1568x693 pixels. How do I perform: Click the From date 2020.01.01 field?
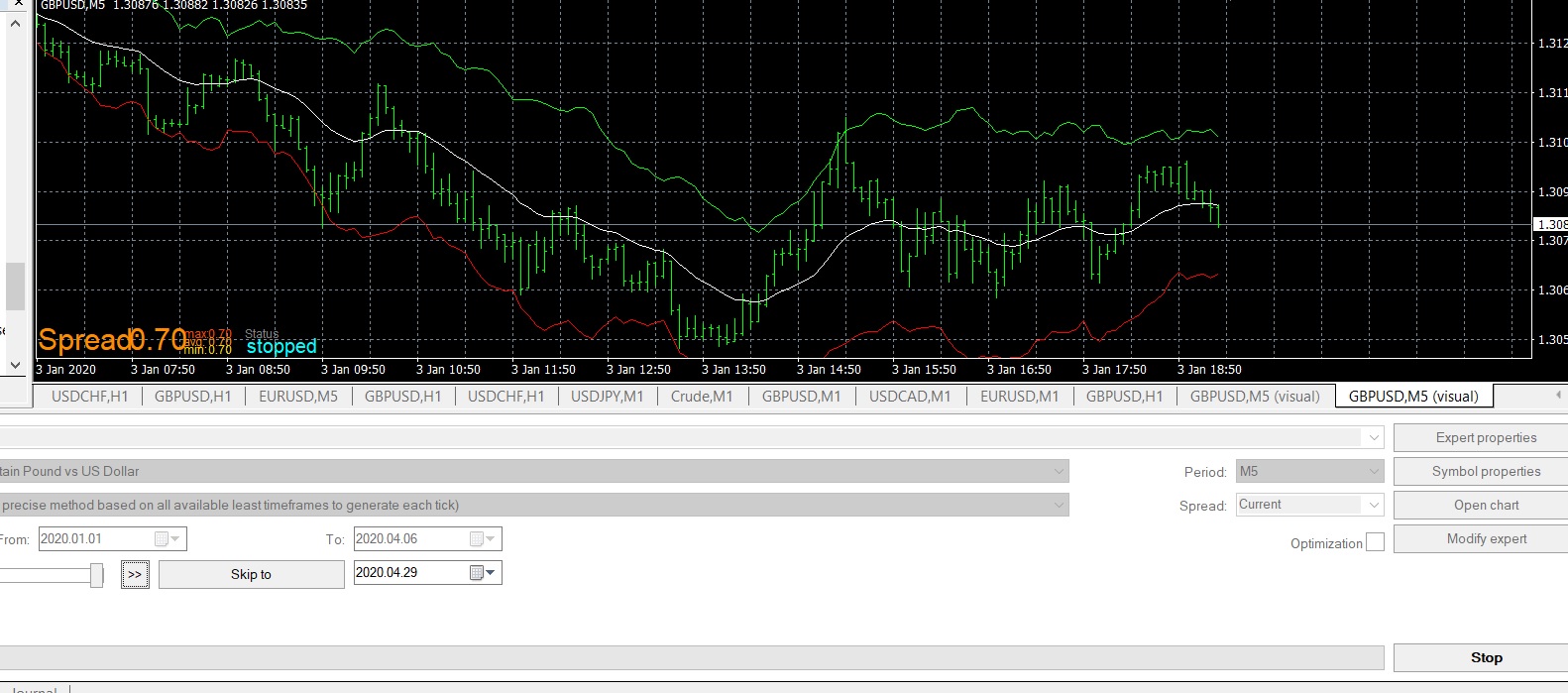[112, 538]
